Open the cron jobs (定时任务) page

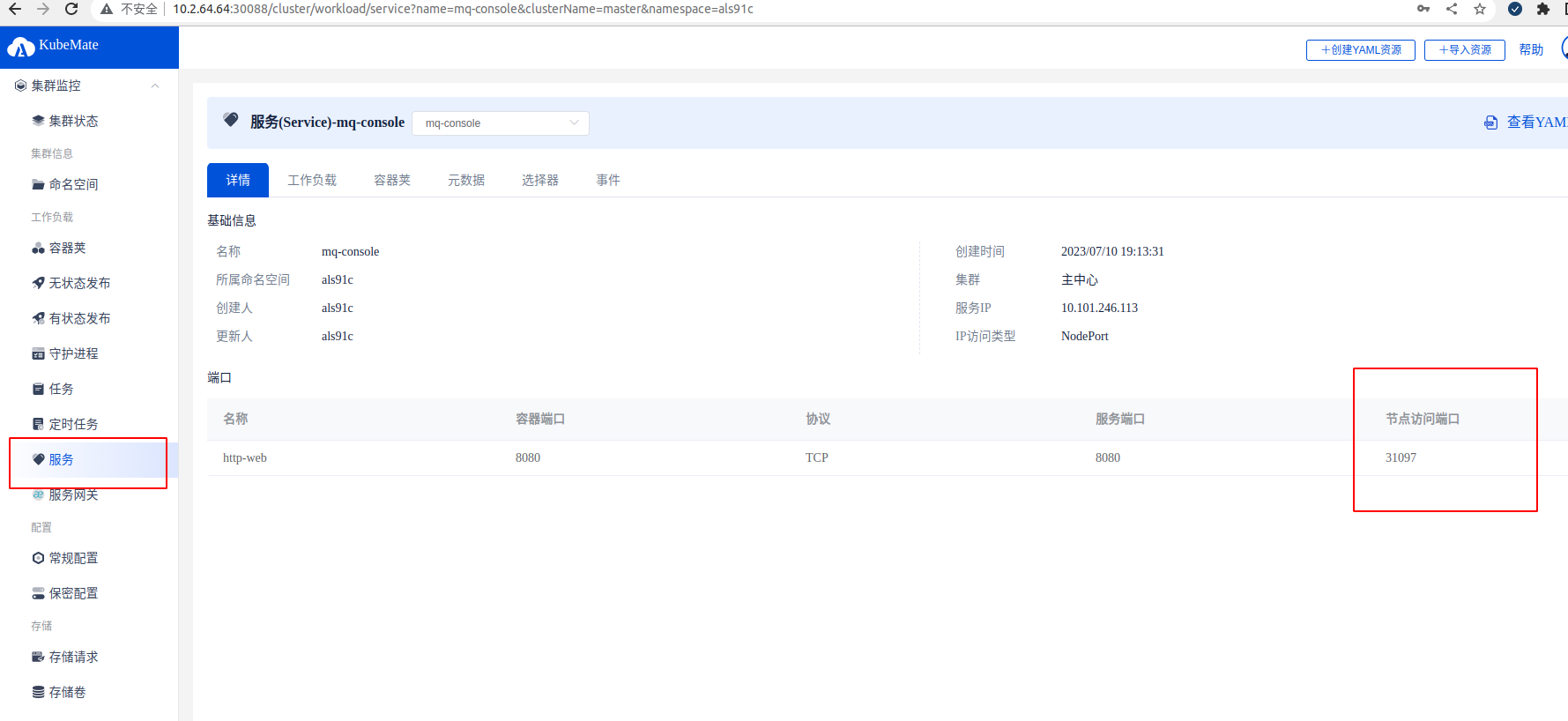[73, 424]
